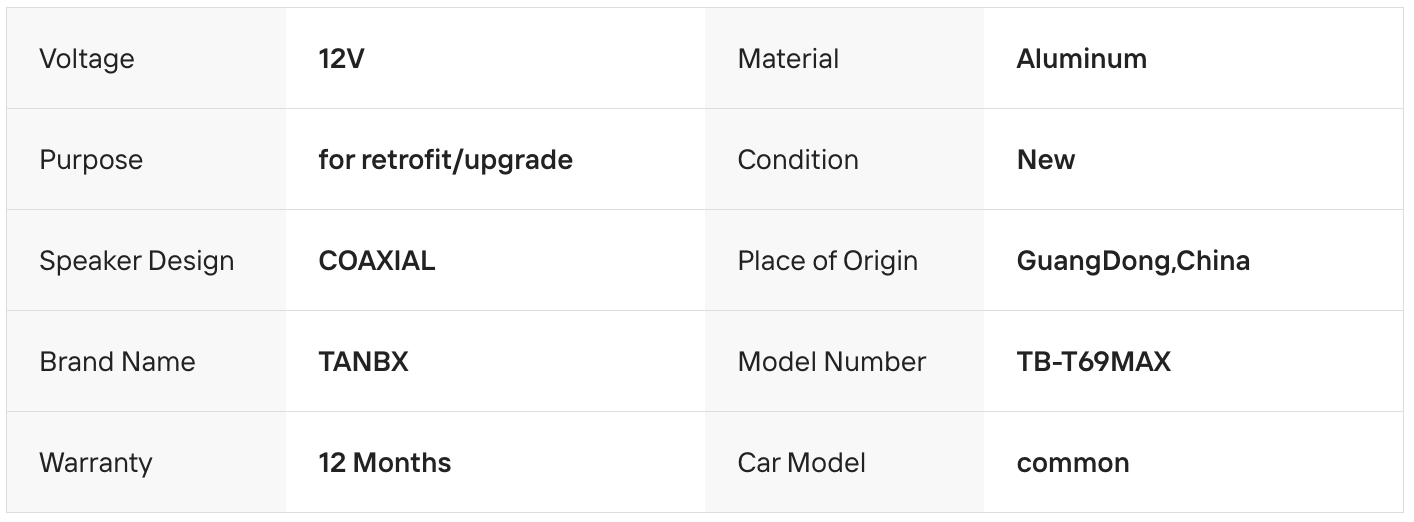Select the Model Number label

tap(831, 362)
